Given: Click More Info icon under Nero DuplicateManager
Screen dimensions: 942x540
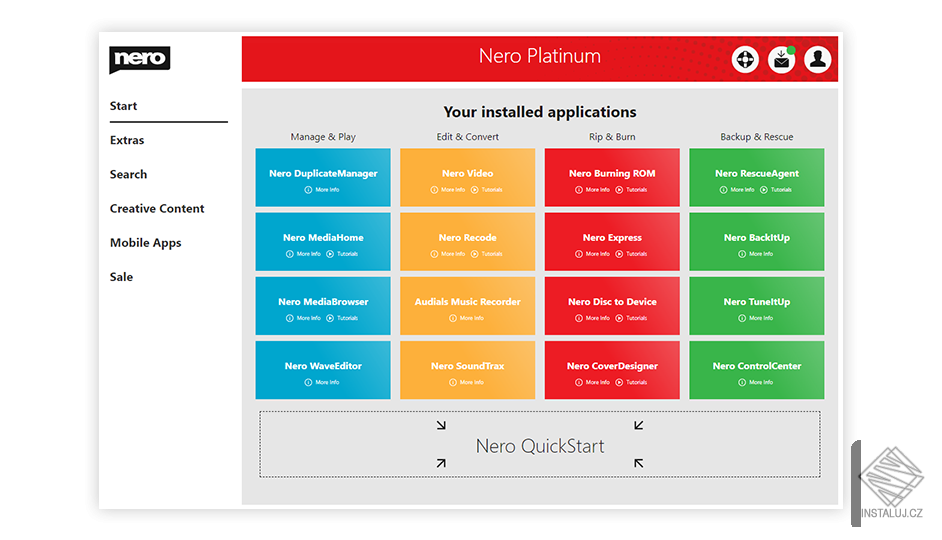Looking at the screenshot, I should (x=308, y=190).
